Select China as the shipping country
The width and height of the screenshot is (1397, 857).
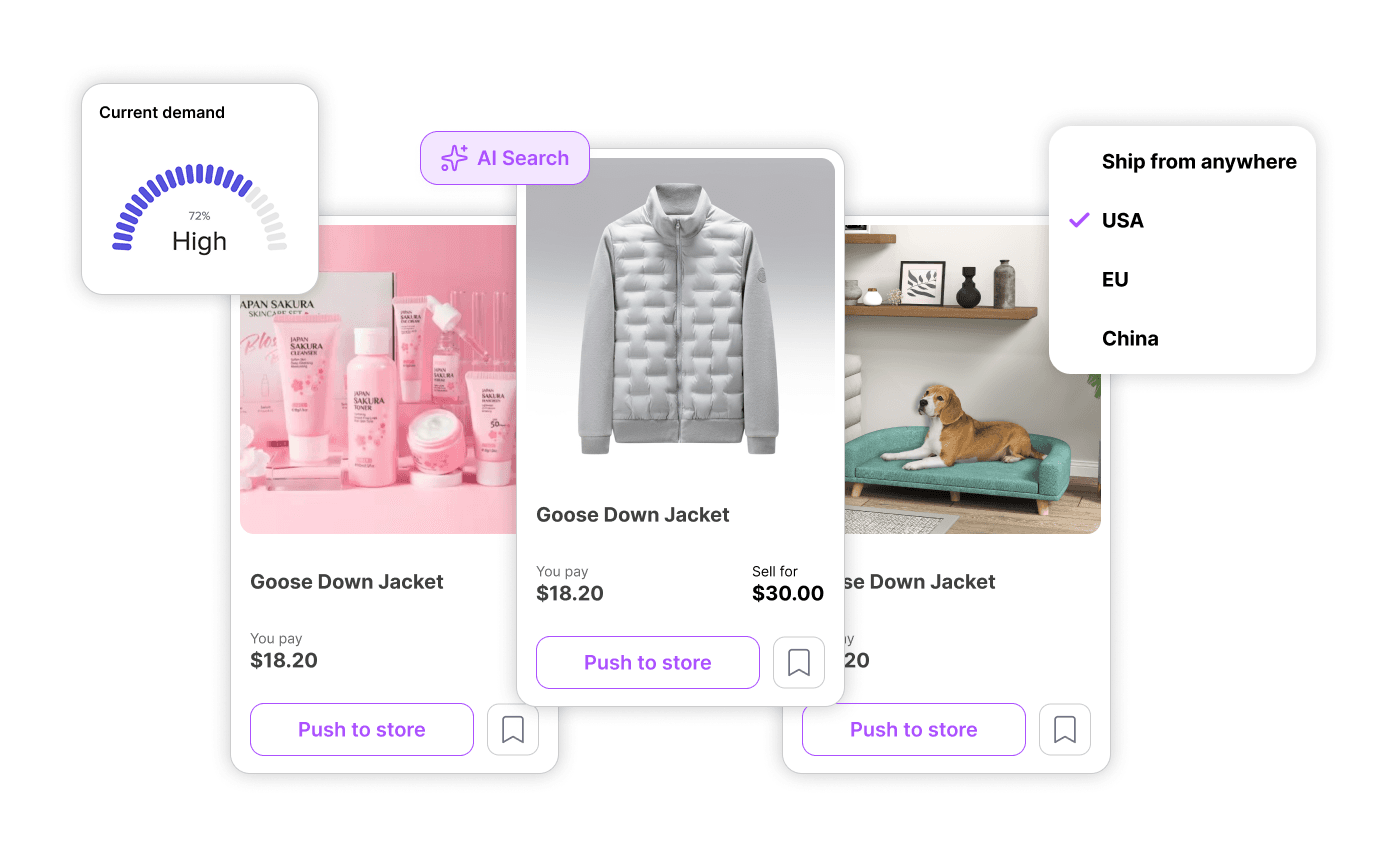coord(1130,338)
